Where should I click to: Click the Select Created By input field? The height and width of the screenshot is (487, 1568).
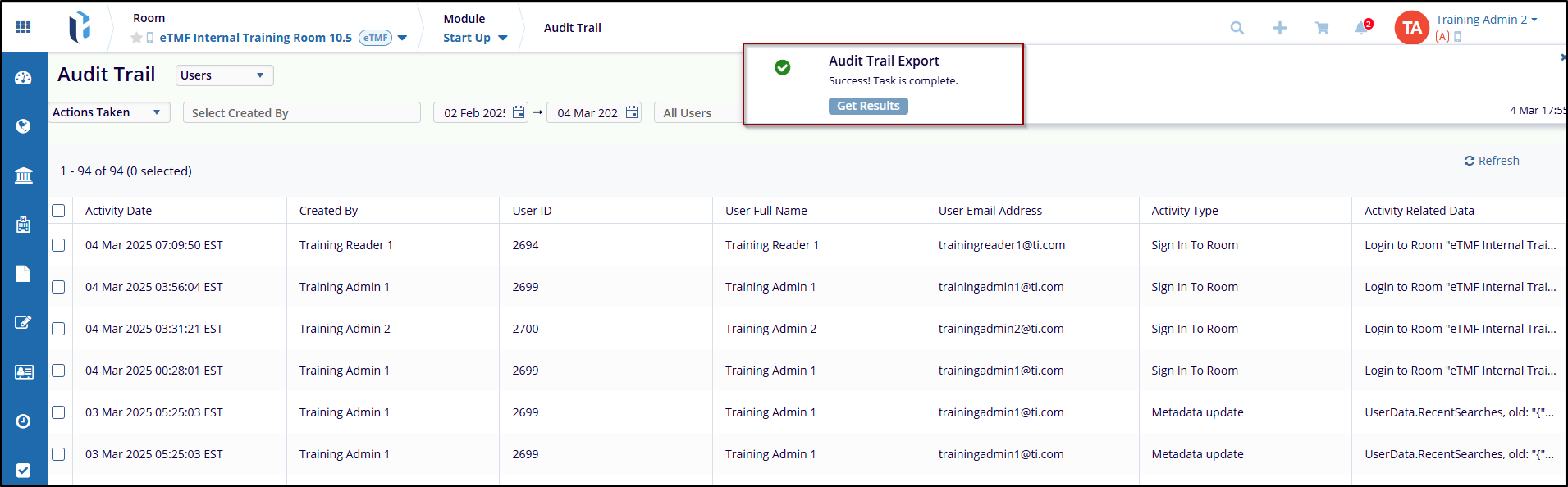(301, 113)
